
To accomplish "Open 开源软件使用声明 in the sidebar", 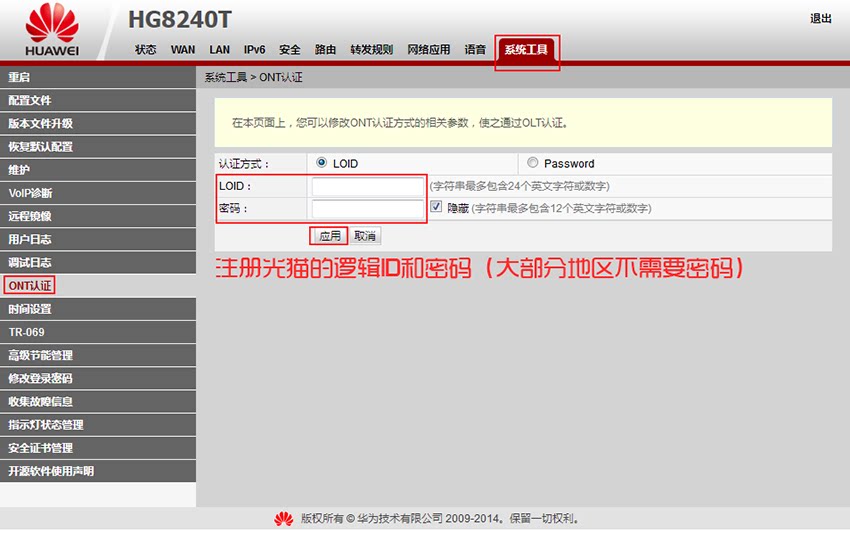I will point(98,471).
